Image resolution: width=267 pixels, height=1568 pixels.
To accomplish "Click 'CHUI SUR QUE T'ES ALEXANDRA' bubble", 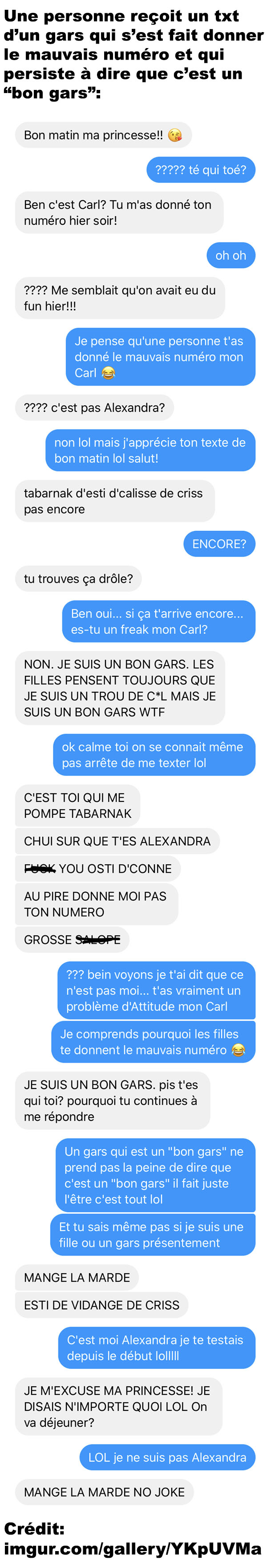I will click(x=117, y=841).
